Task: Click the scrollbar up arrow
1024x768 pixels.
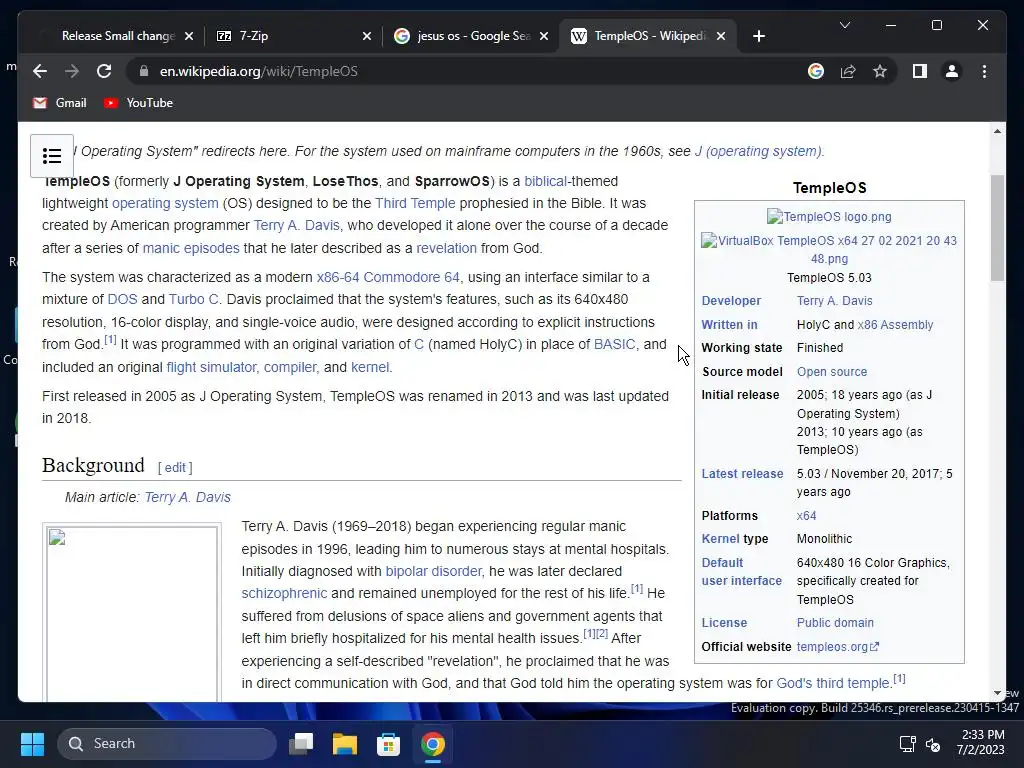Action: click(997, 131)
